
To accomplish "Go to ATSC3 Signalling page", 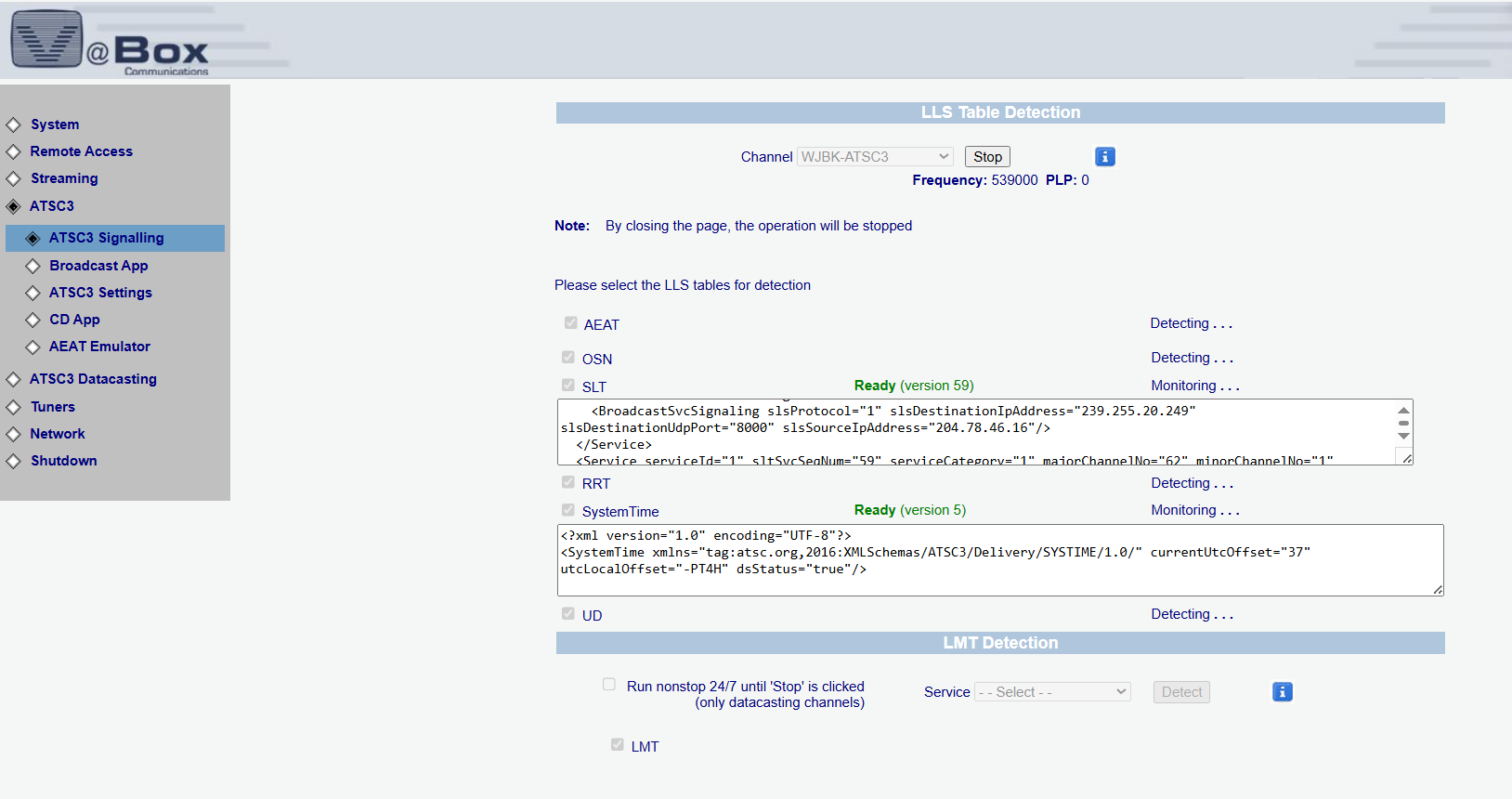I will [107, 238].
